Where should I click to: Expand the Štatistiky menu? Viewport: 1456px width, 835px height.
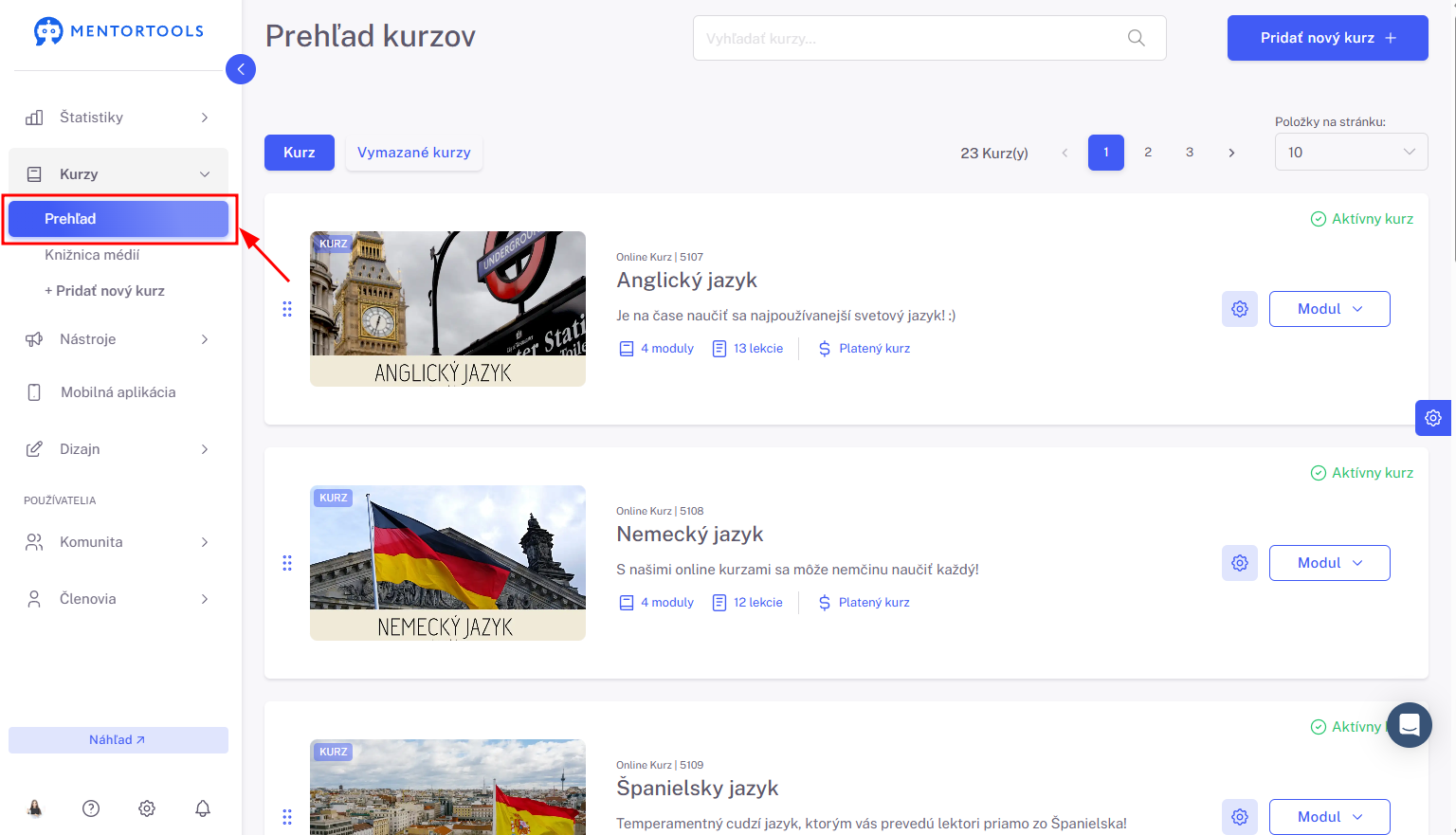(x=118, y=118)
